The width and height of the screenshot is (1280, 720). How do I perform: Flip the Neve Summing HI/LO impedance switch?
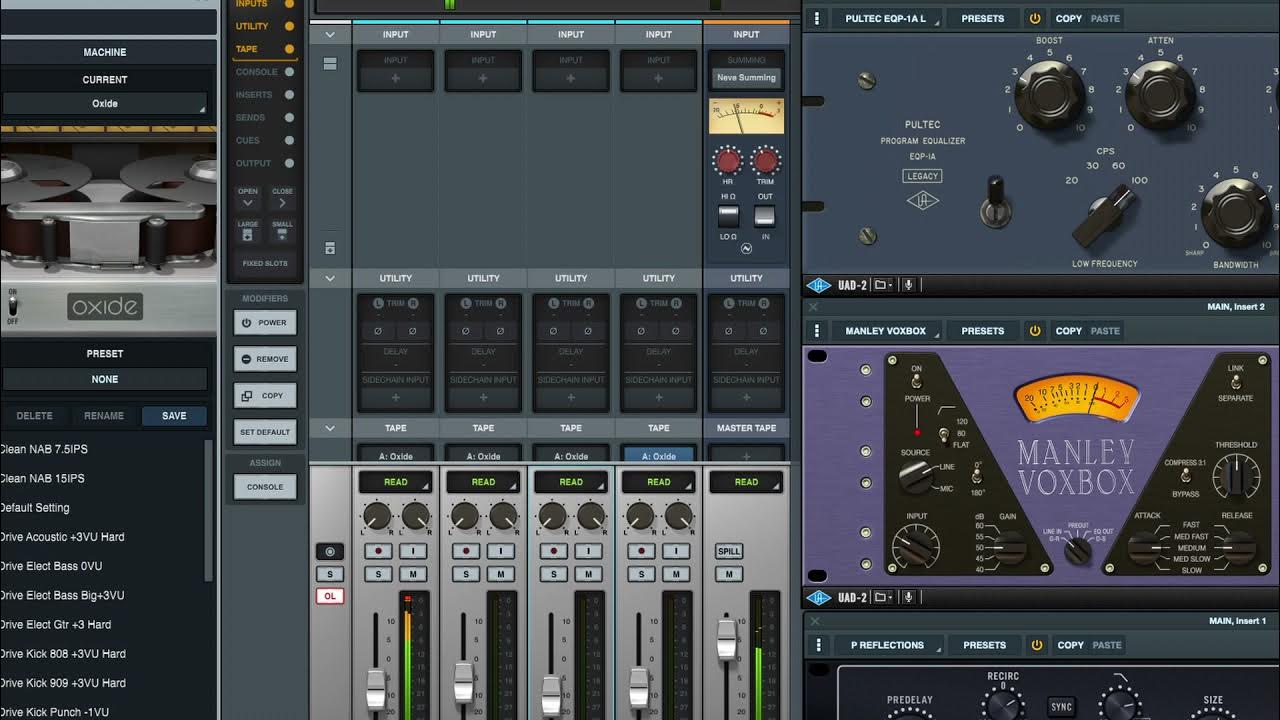click(728, 216)
